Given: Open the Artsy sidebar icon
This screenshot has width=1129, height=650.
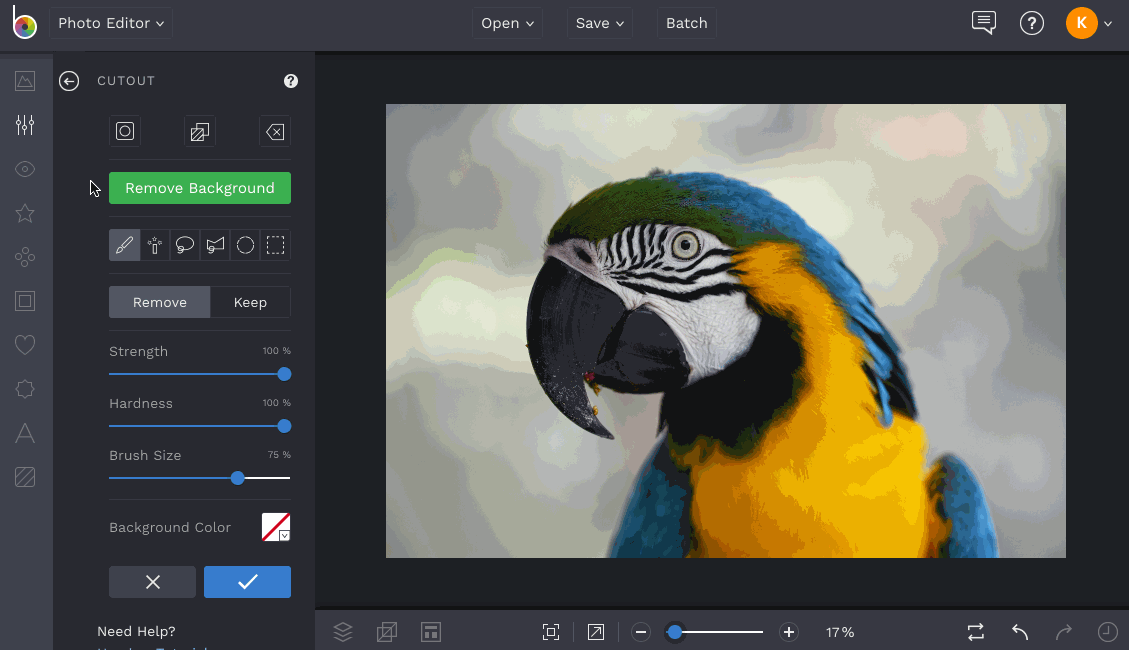Looking at the screenshot, I should 25,257.
